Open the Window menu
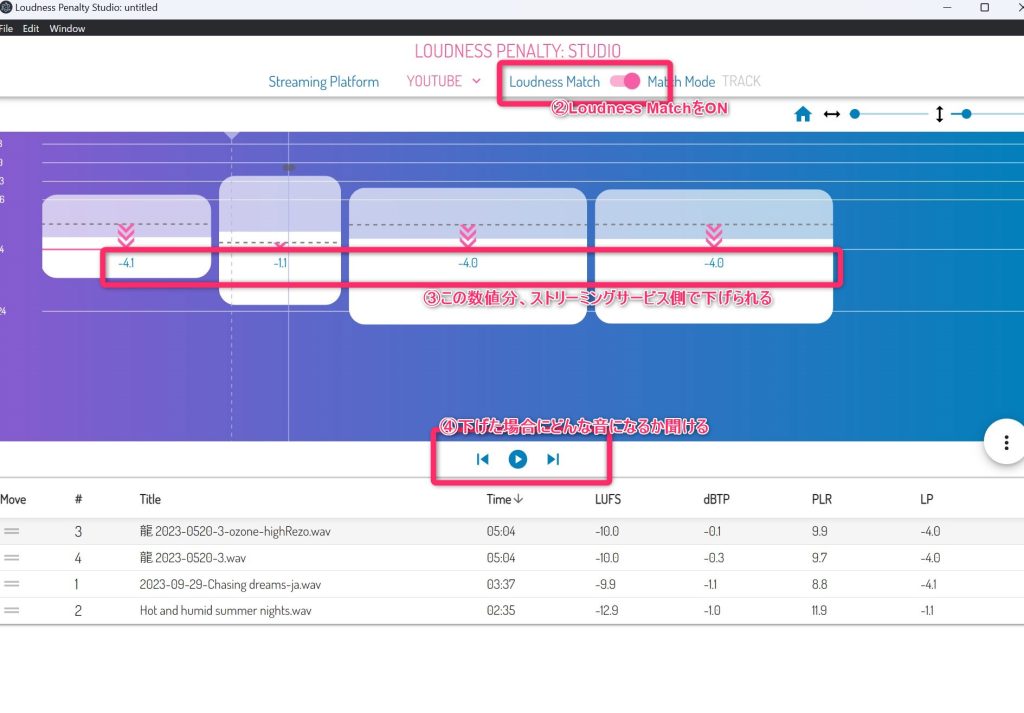The height and width of the screenshot is (713, 1024). click(67, 29)
